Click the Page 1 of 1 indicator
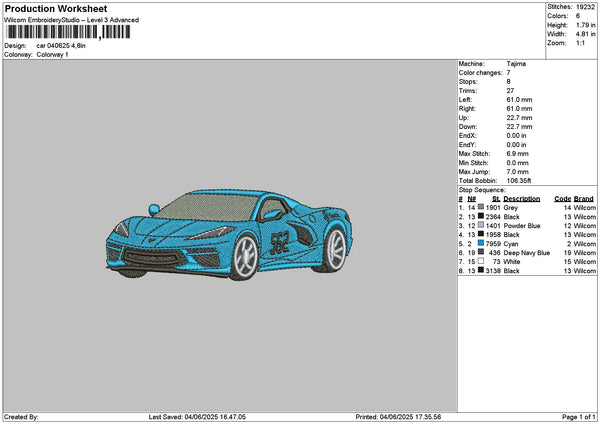 tap(577, 416)
